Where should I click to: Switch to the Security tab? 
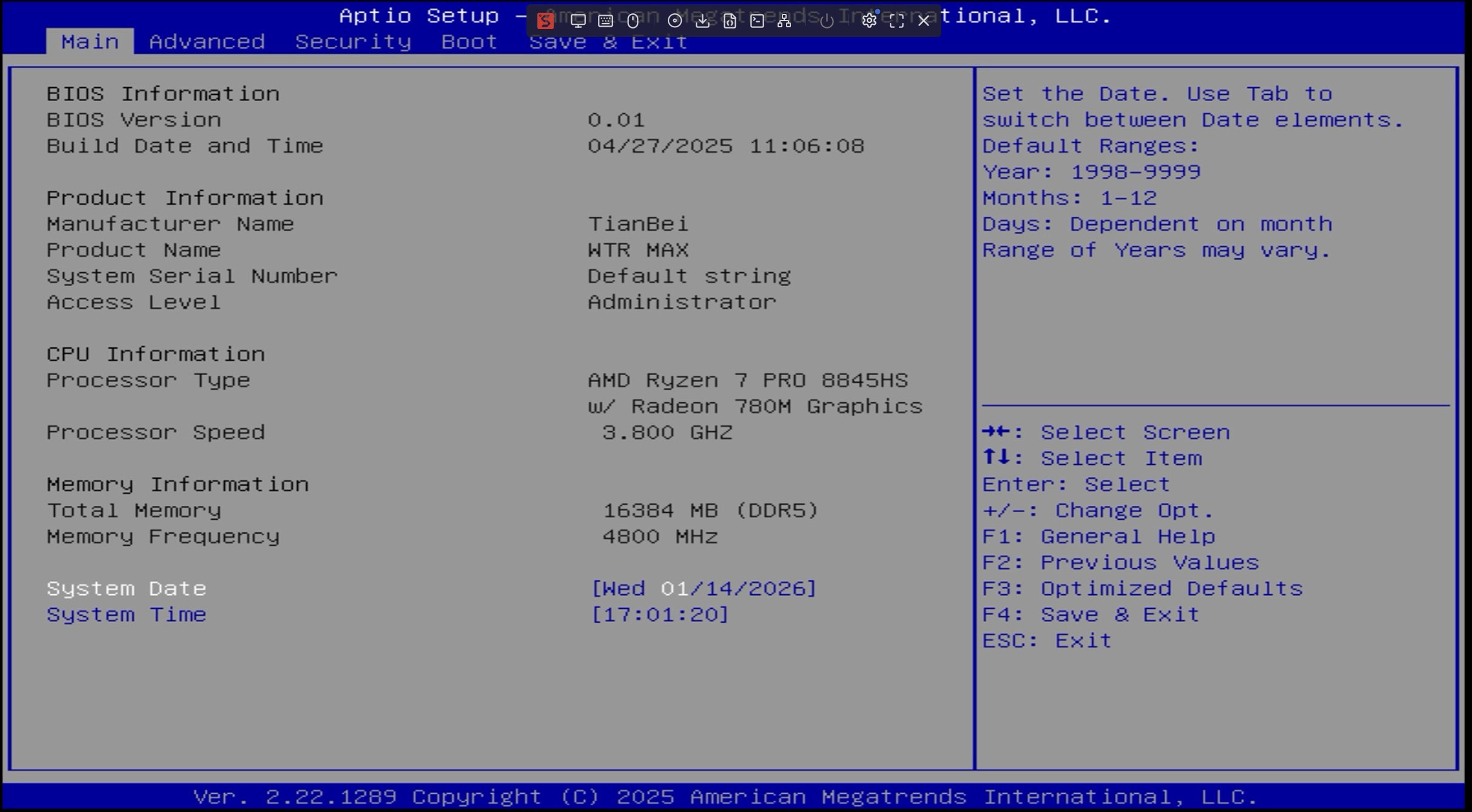(x=353, y=42)
